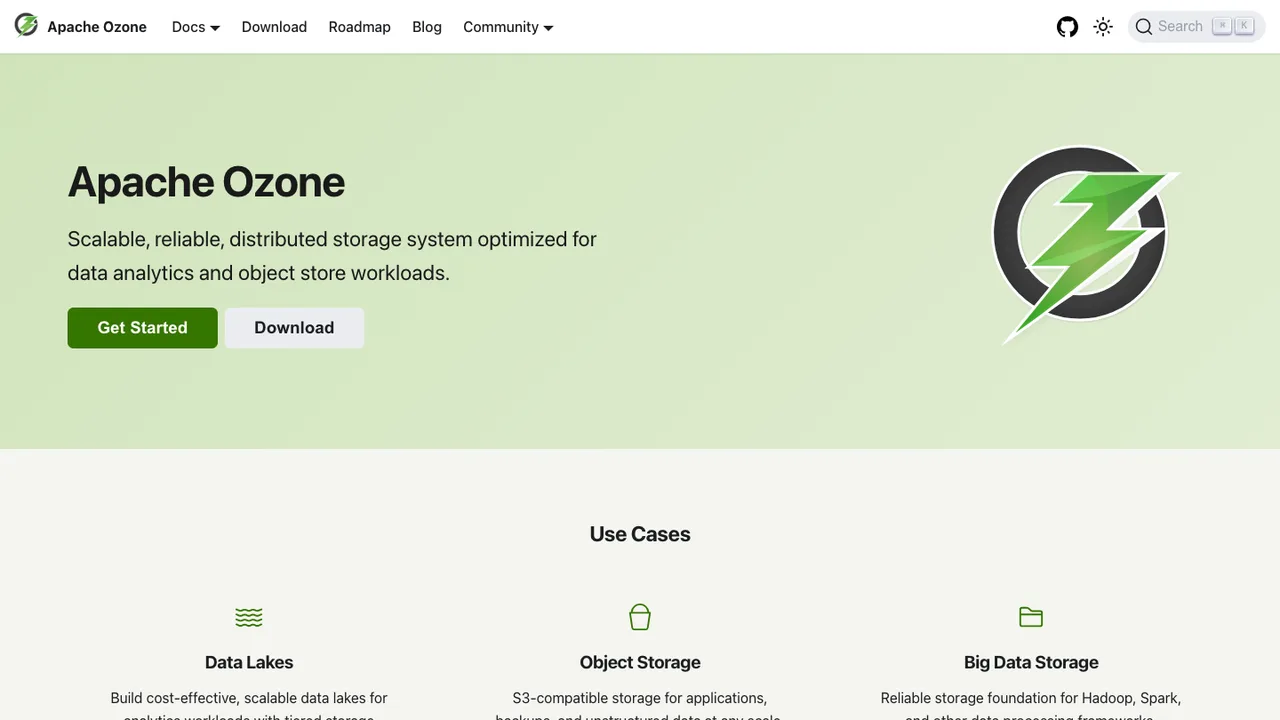Image resolution: width=1280 pixels, height=720 pixels.
Task: Click the large Ozone lightning bolt logo
Action: (x=1086, y=245)
